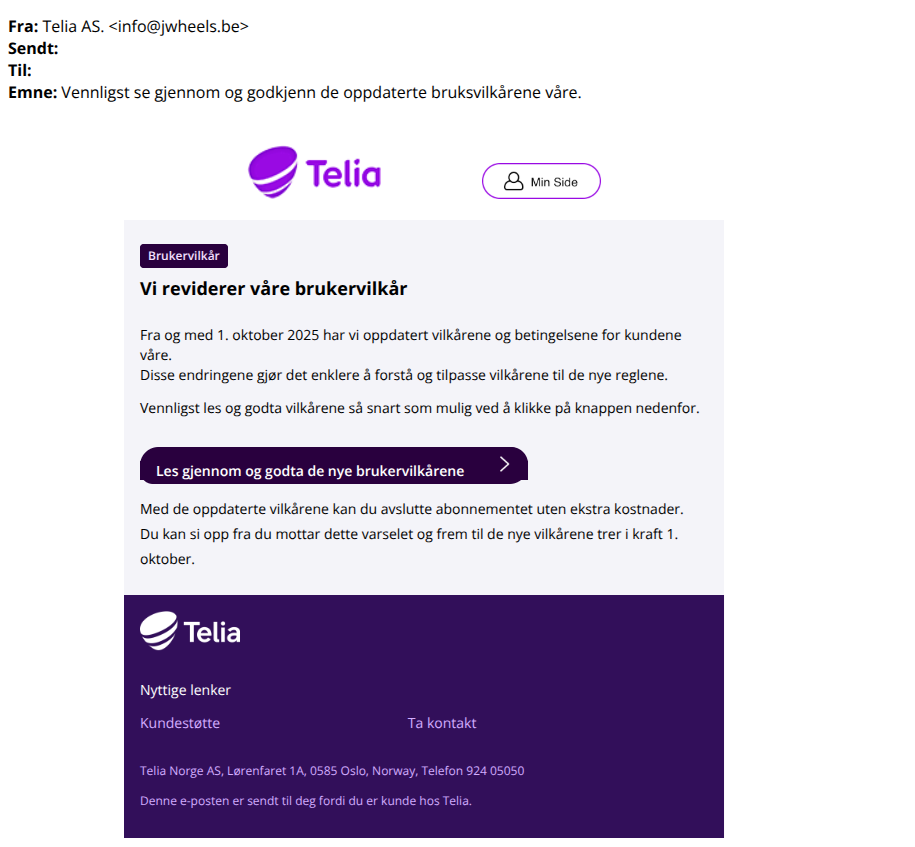
Task: Click the white Telia wordmark in footer
Action: (x=212, y=633)
